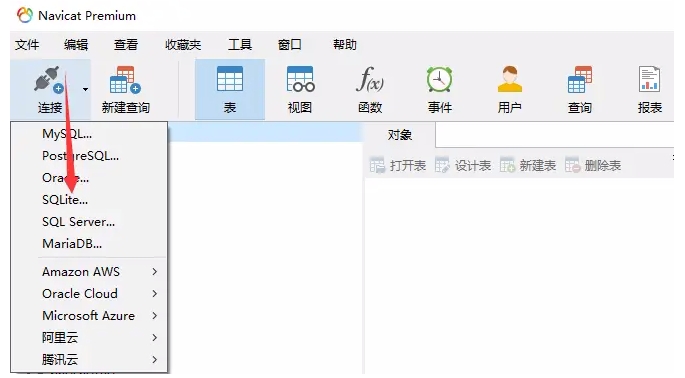Expand the Microsoft Azure submenu
The height and width of the screenshot is (378, 685).
[x=89, y=316]
